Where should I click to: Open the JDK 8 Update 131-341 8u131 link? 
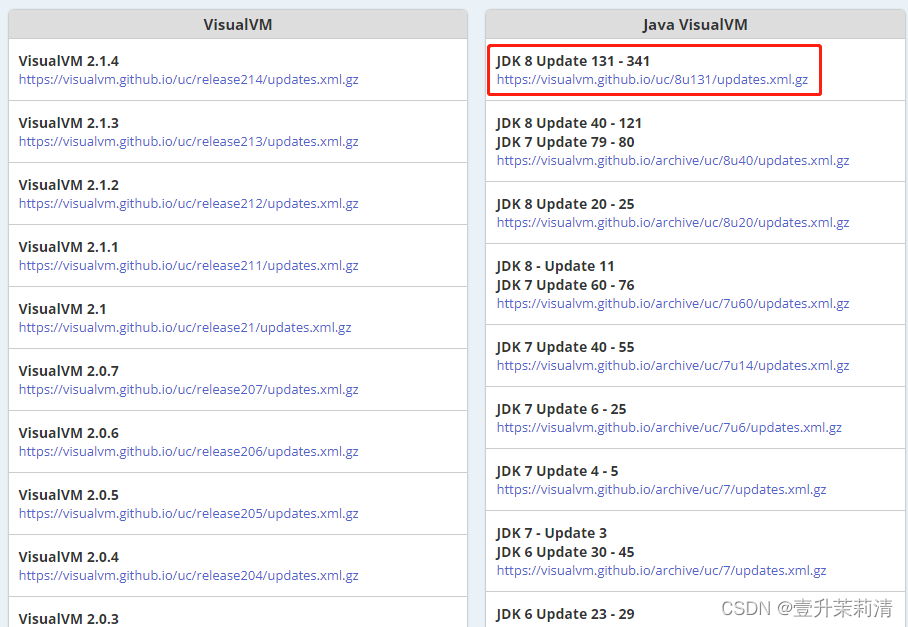tap(652, 79)
